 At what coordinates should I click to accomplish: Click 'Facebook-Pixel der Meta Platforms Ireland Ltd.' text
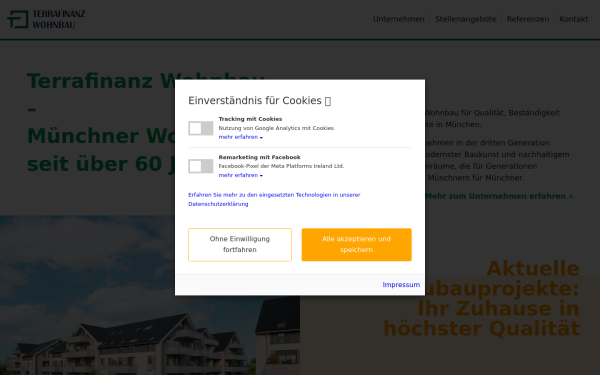click(x=281, y=166)
